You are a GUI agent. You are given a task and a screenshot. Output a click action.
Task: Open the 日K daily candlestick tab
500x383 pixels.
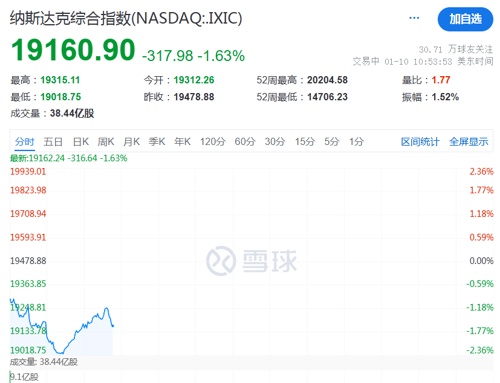tap(81, 142)
